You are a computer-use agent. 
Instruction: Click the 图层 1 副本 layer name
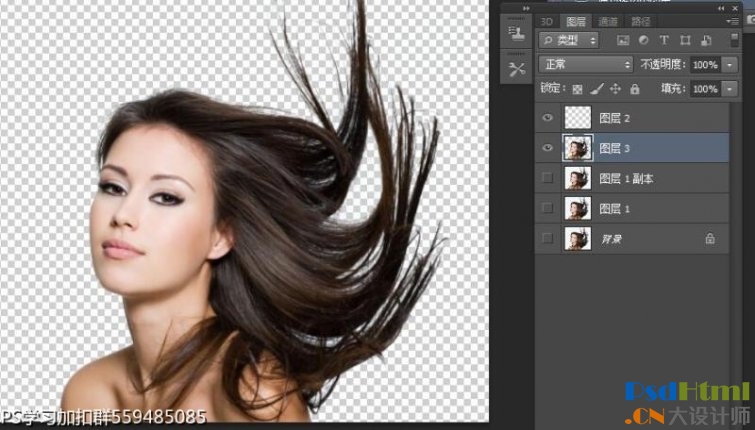click(626, 179)
